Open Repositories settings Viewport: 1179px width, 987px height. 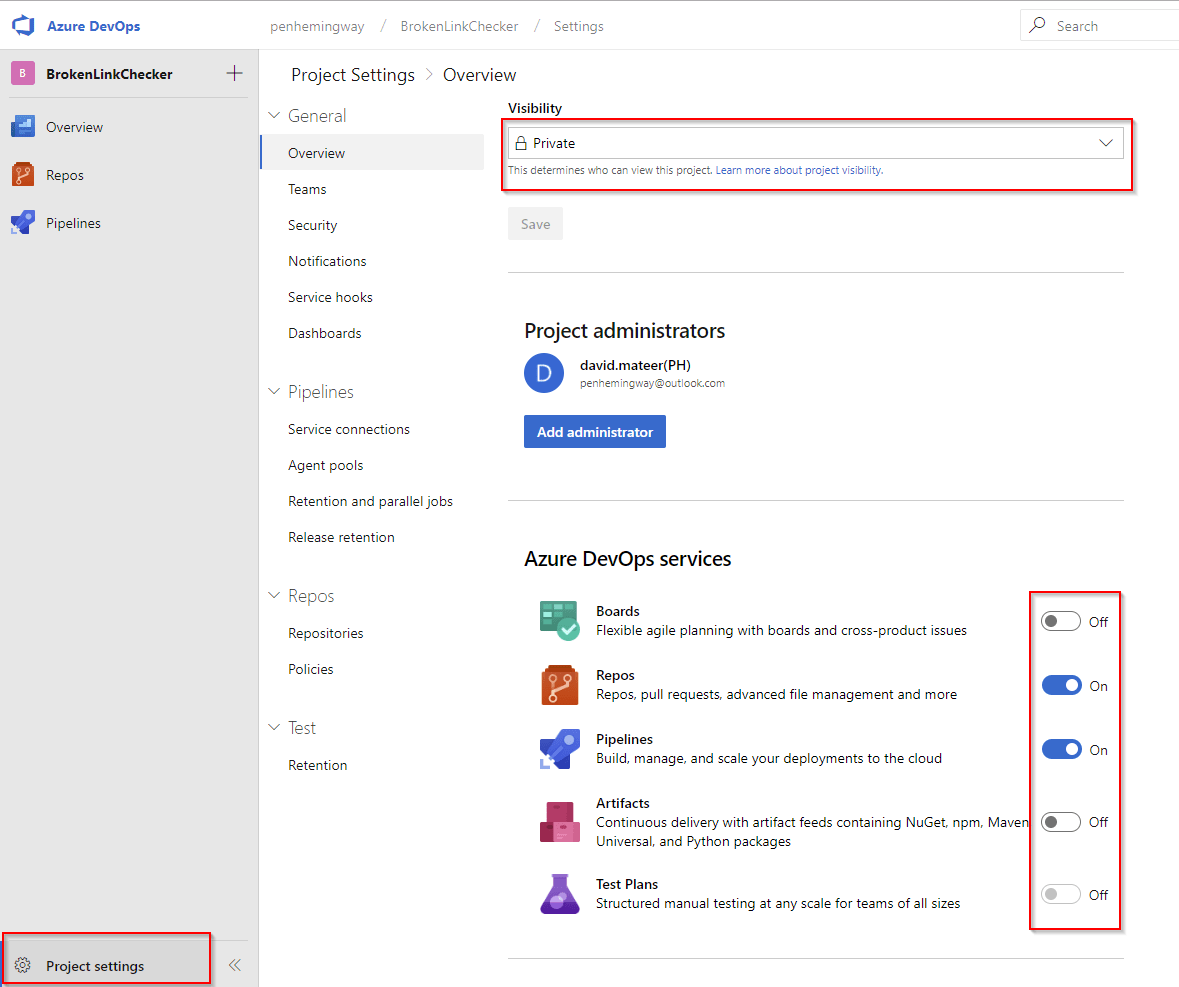pos(326,633)
